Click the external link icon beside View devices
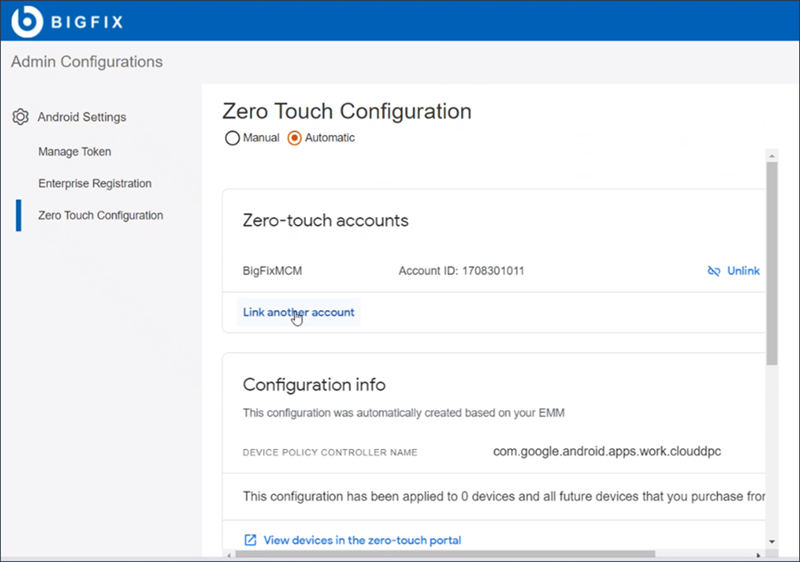The image size is (800, 562). [250, 540]
